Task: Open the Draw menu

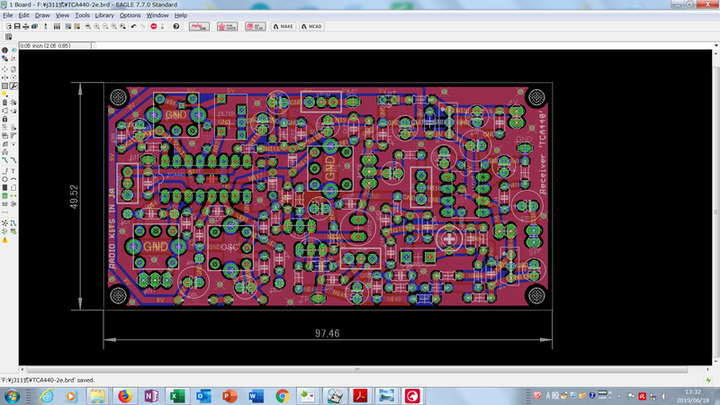Action: pyautogui.click(x=42, y=16)
